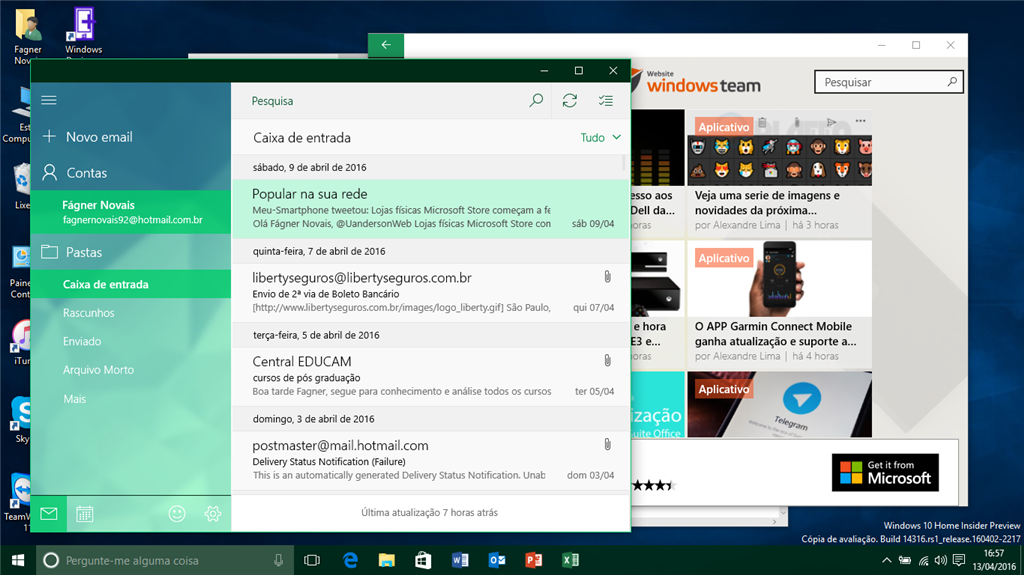This screenshot has width=1024, height=575.
Task: Click the search magnifier icon in Mail
Action: point(536,101)
